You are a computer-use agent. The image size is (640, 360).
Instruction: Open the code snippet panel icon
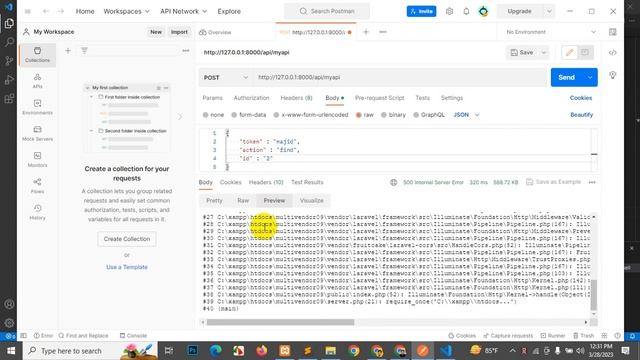point(612,53)
